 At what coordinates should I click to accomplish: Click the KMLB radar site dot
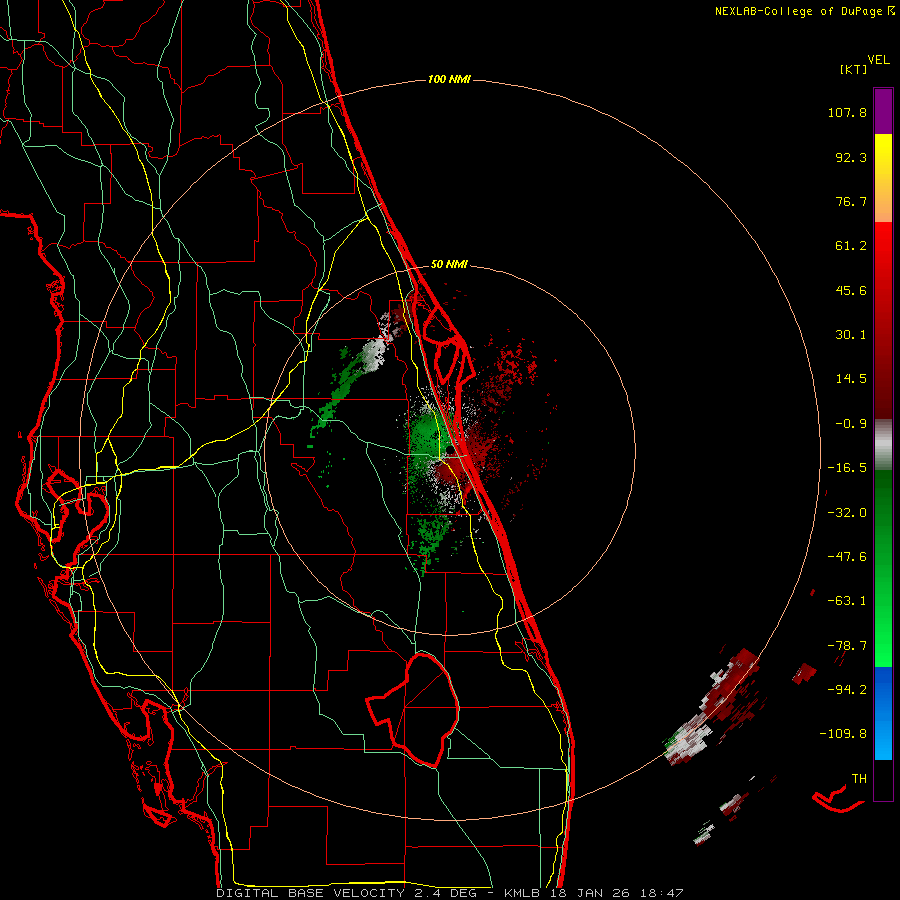448,449
